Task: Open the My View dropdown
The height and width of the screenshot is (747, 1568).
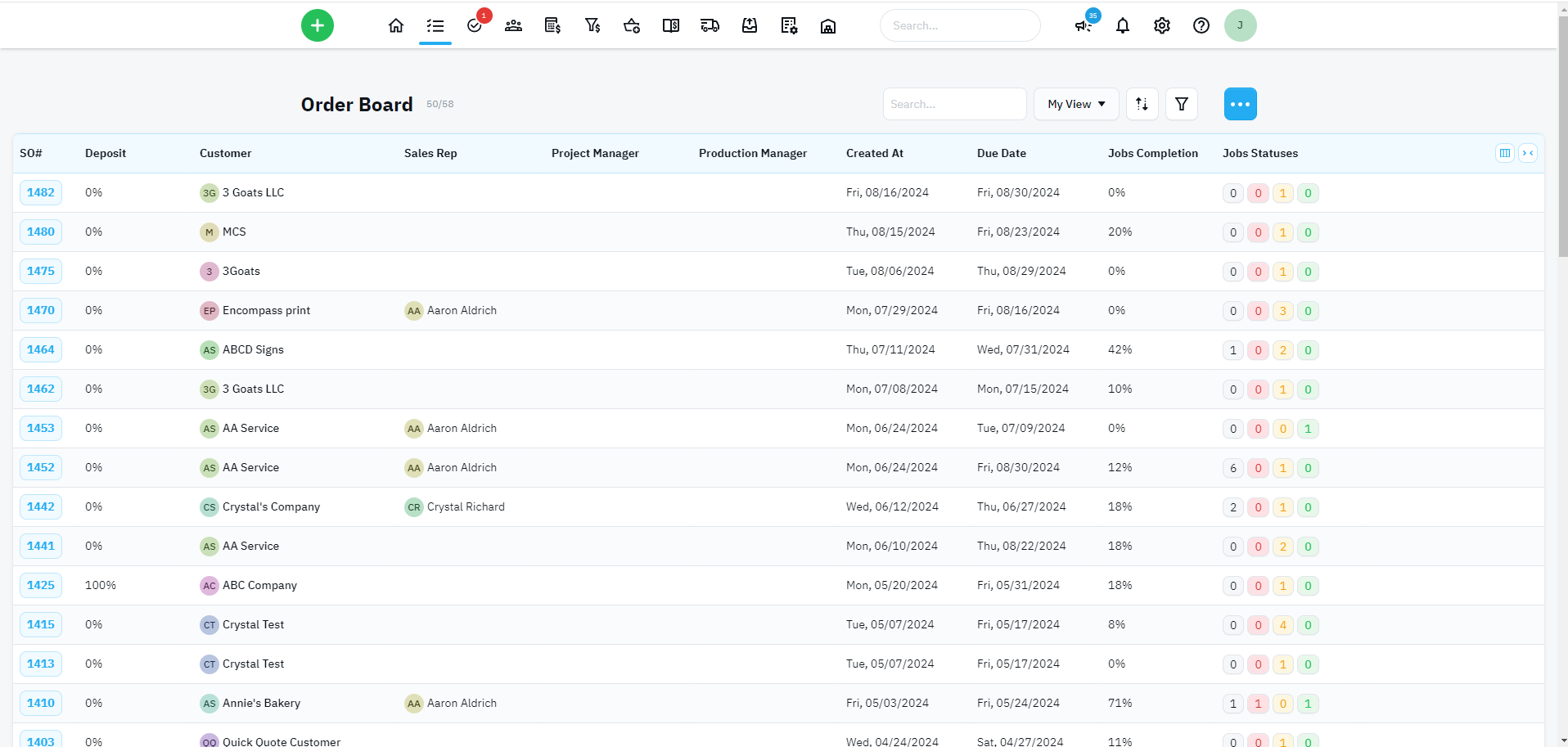Action: [x=1075, y=104]
